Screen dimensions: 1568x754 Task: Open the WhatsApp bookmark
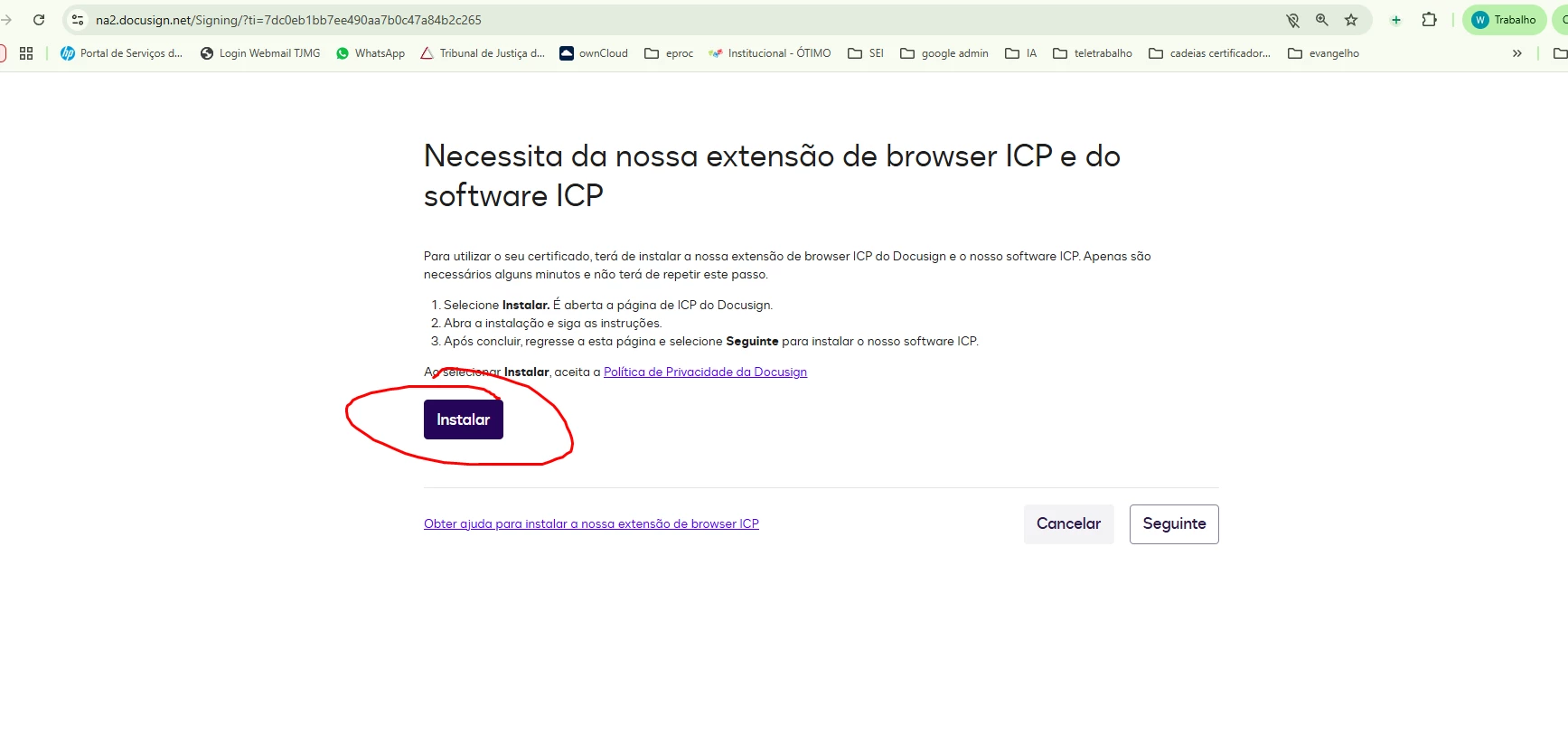(x=371, y=53)
